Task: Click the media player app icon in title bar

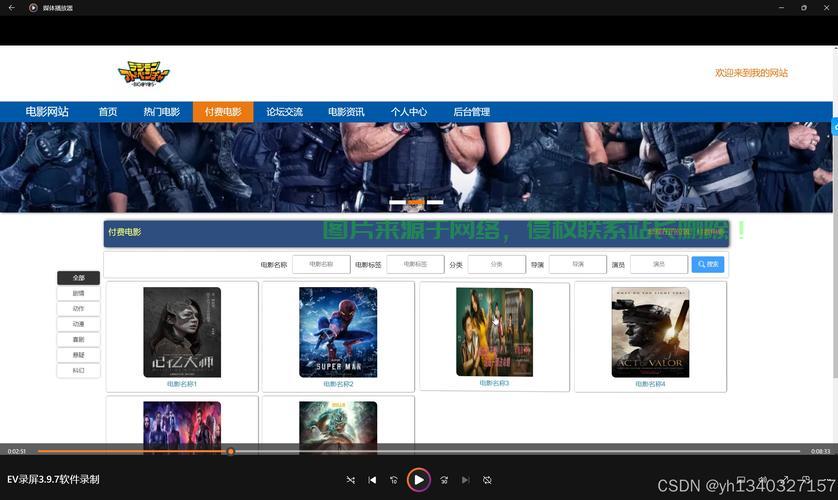Action: 33,7
